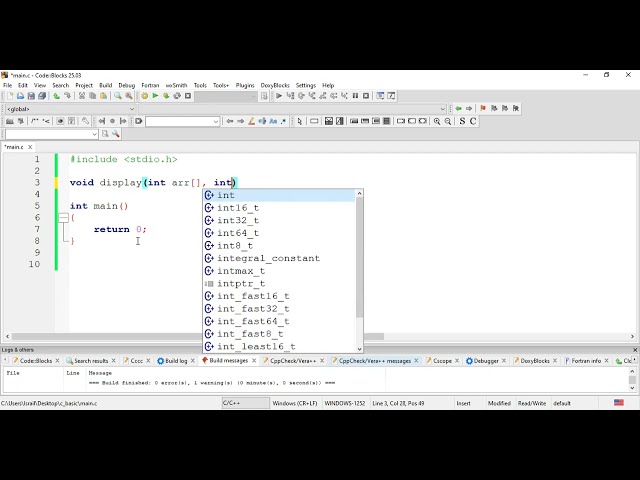Toggle bookmark with the red flag icon
The width and height of the screenshot is (640, 480).
483,109
